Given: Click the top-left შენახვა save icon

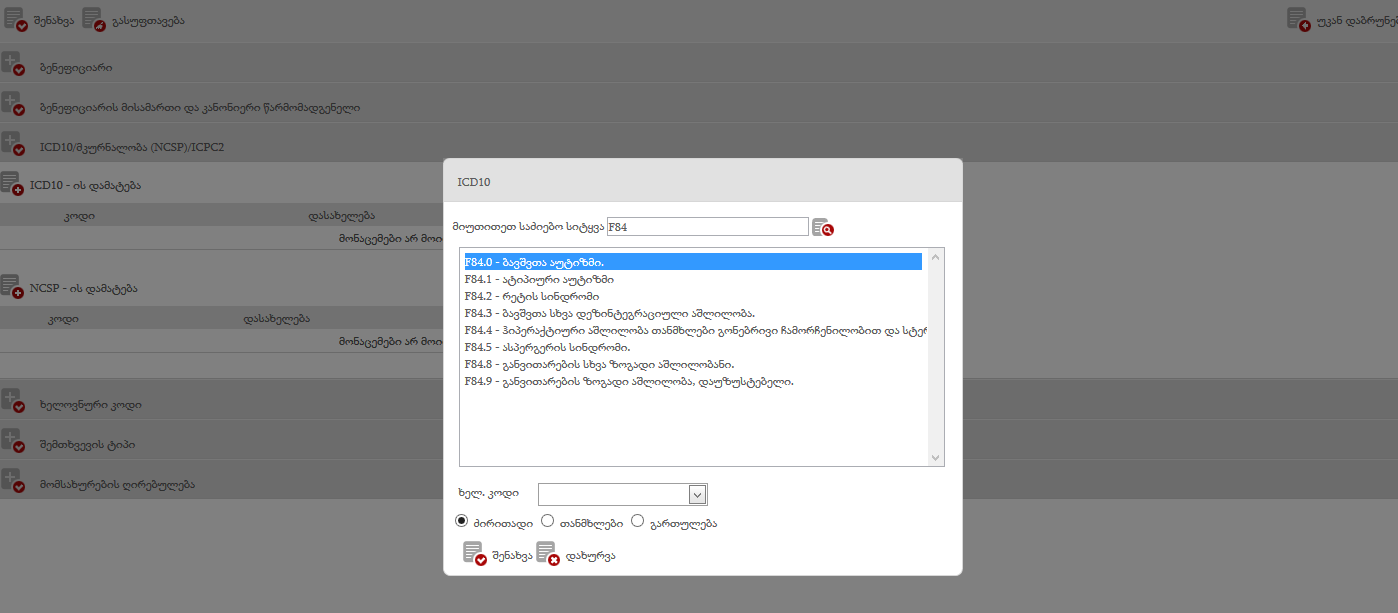Looking at the screenshot, I should (15, 20).
